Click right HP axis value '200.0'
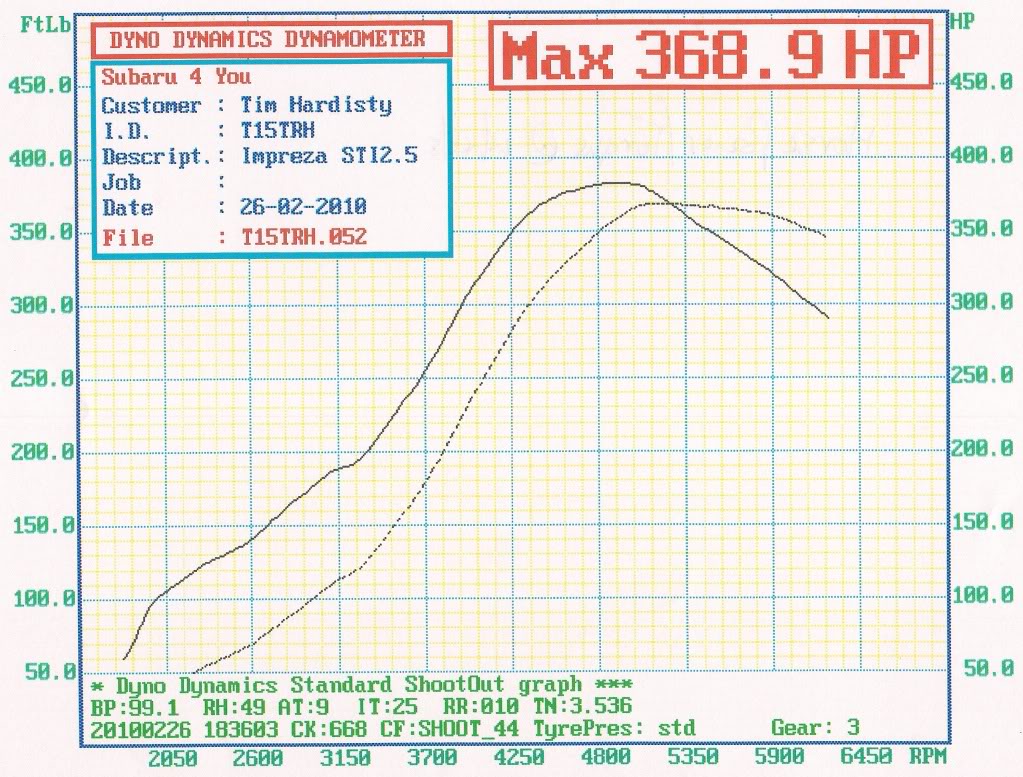 pyautogui.click(x=983, y=448)
